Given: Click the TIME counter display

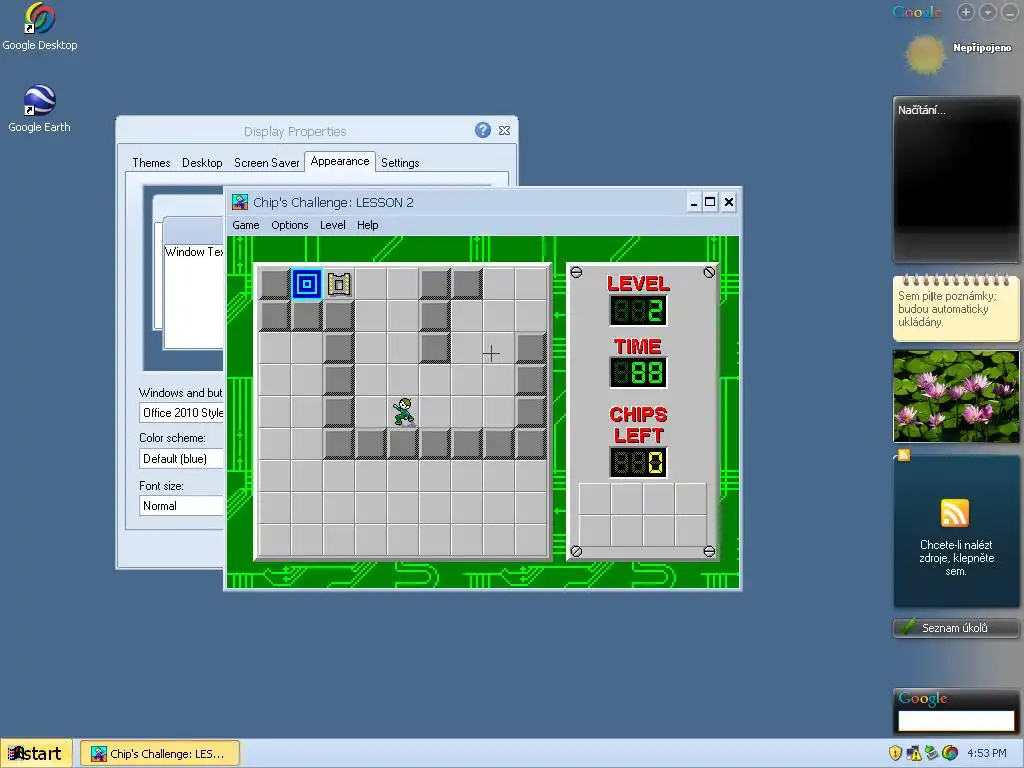Looking at the screenshot, I should [x=638, y=372].
